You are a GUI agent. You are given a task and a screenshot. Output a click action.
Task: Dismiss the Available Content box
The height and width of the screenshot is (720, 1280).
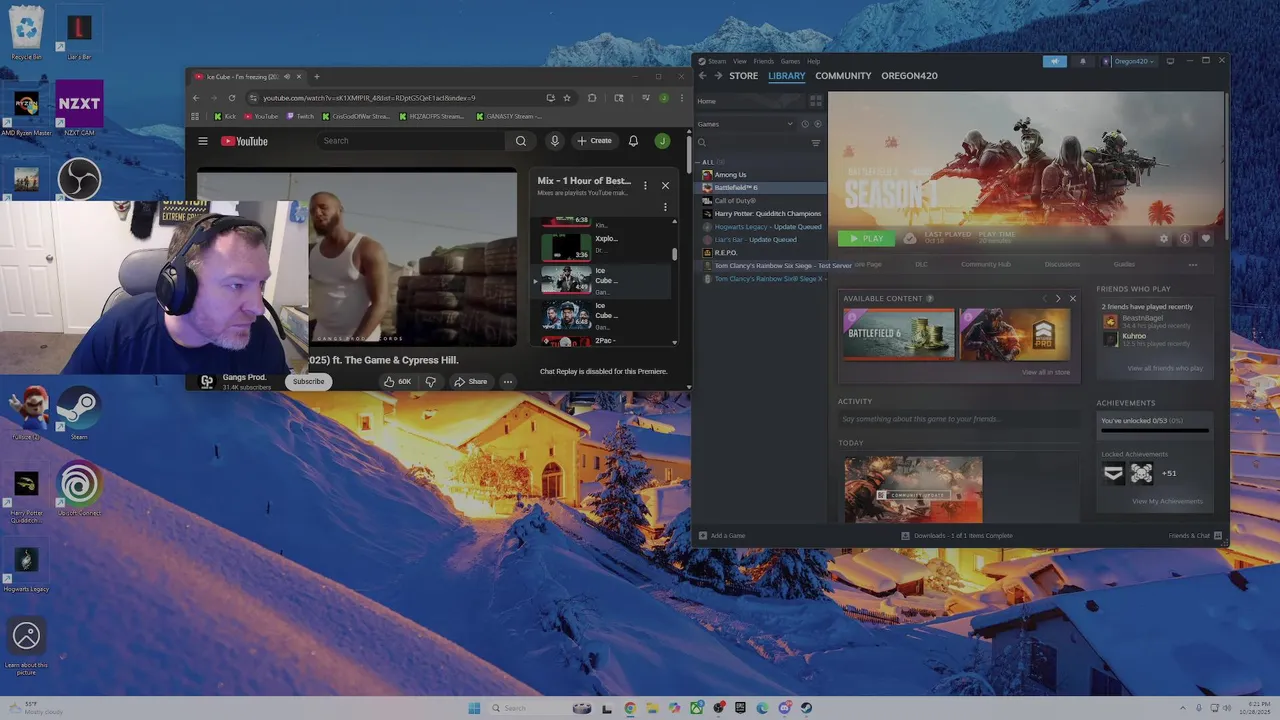1073,299
